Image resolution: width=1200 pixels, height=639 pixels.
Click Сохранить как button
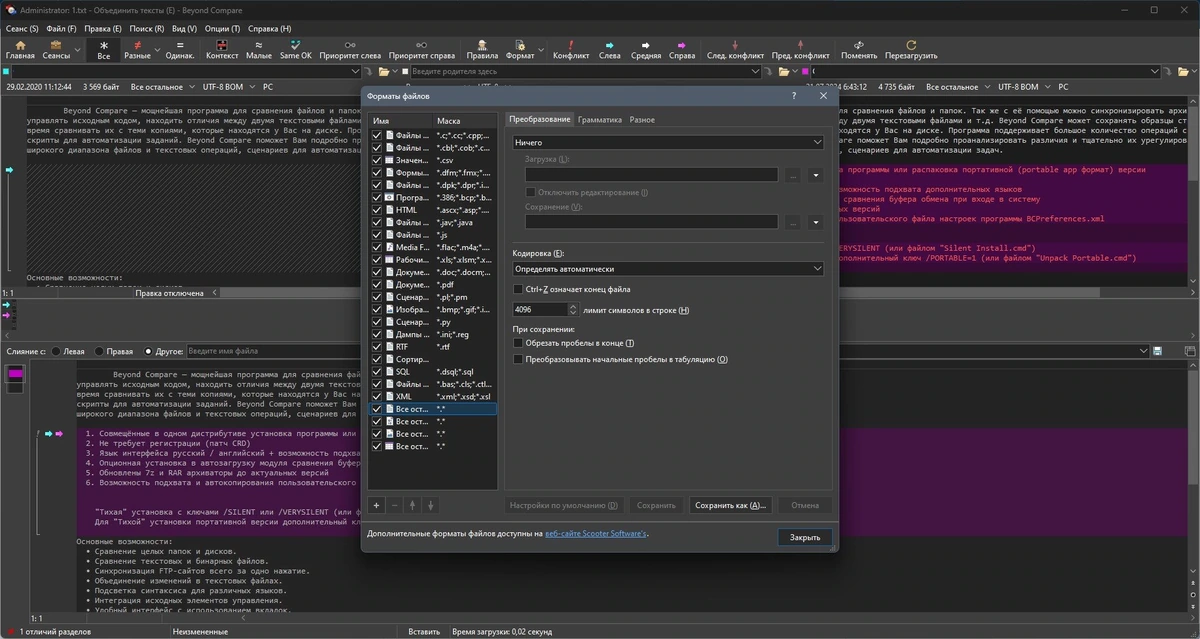tap(730, 506)
